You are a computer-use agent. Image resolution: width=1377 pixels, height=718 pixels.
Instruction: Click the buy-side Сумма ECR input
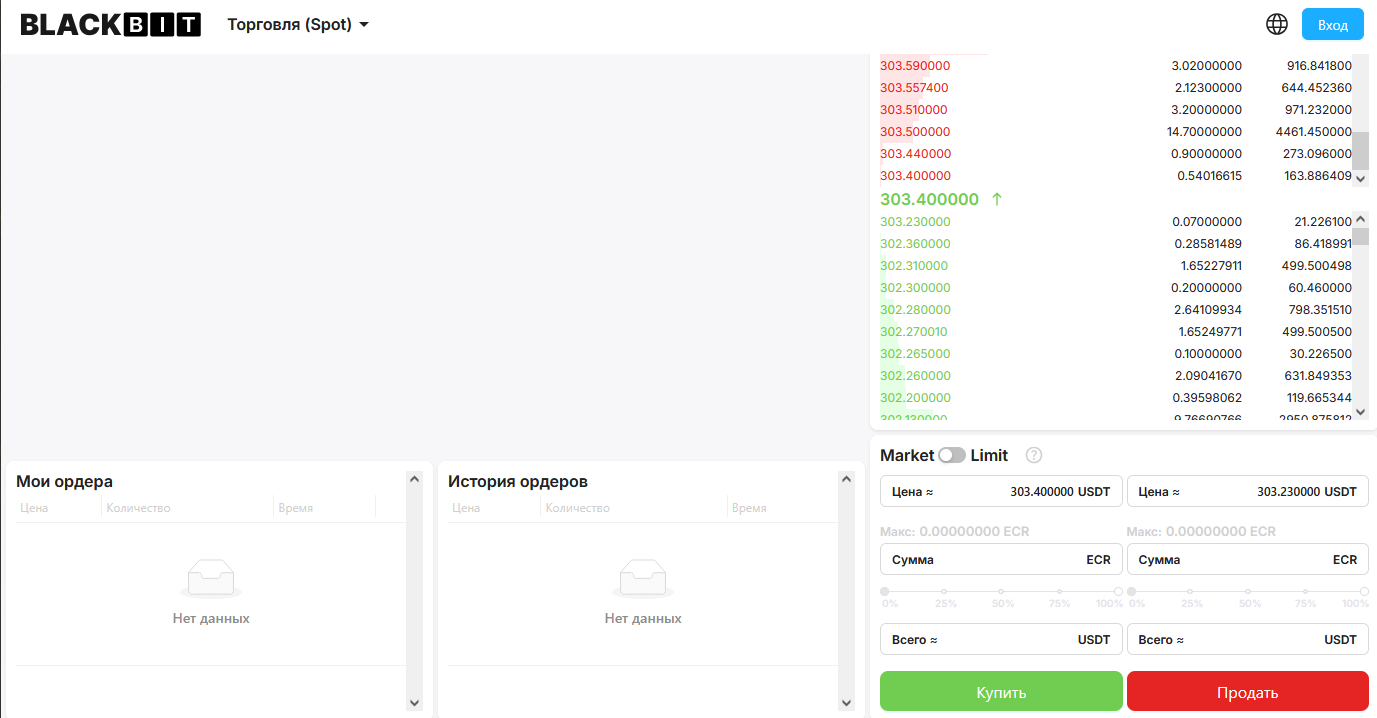tap(1001, 559)
